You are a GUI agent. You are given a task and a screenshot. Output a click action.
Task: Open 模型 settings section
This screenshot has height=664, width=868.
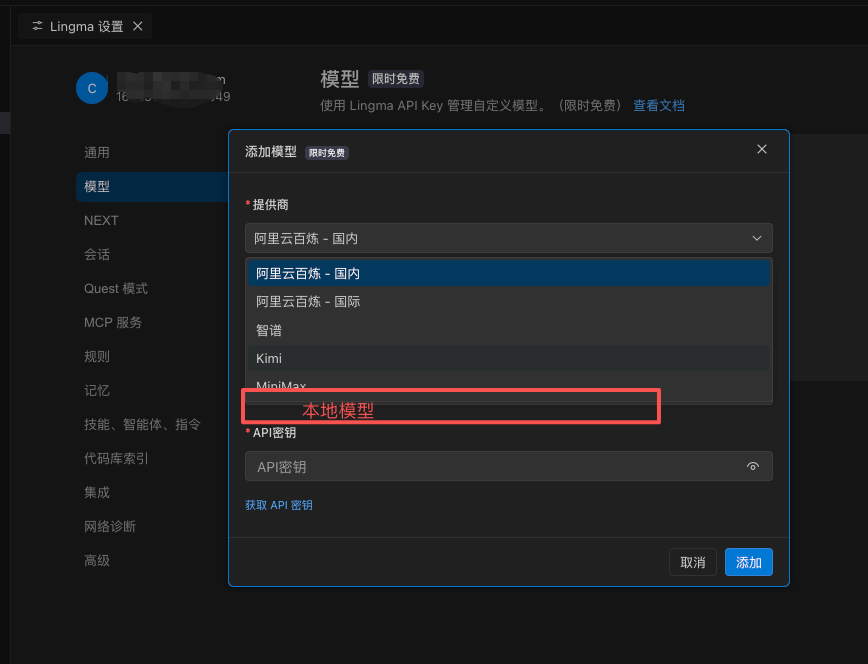click(x=152, y=187)
